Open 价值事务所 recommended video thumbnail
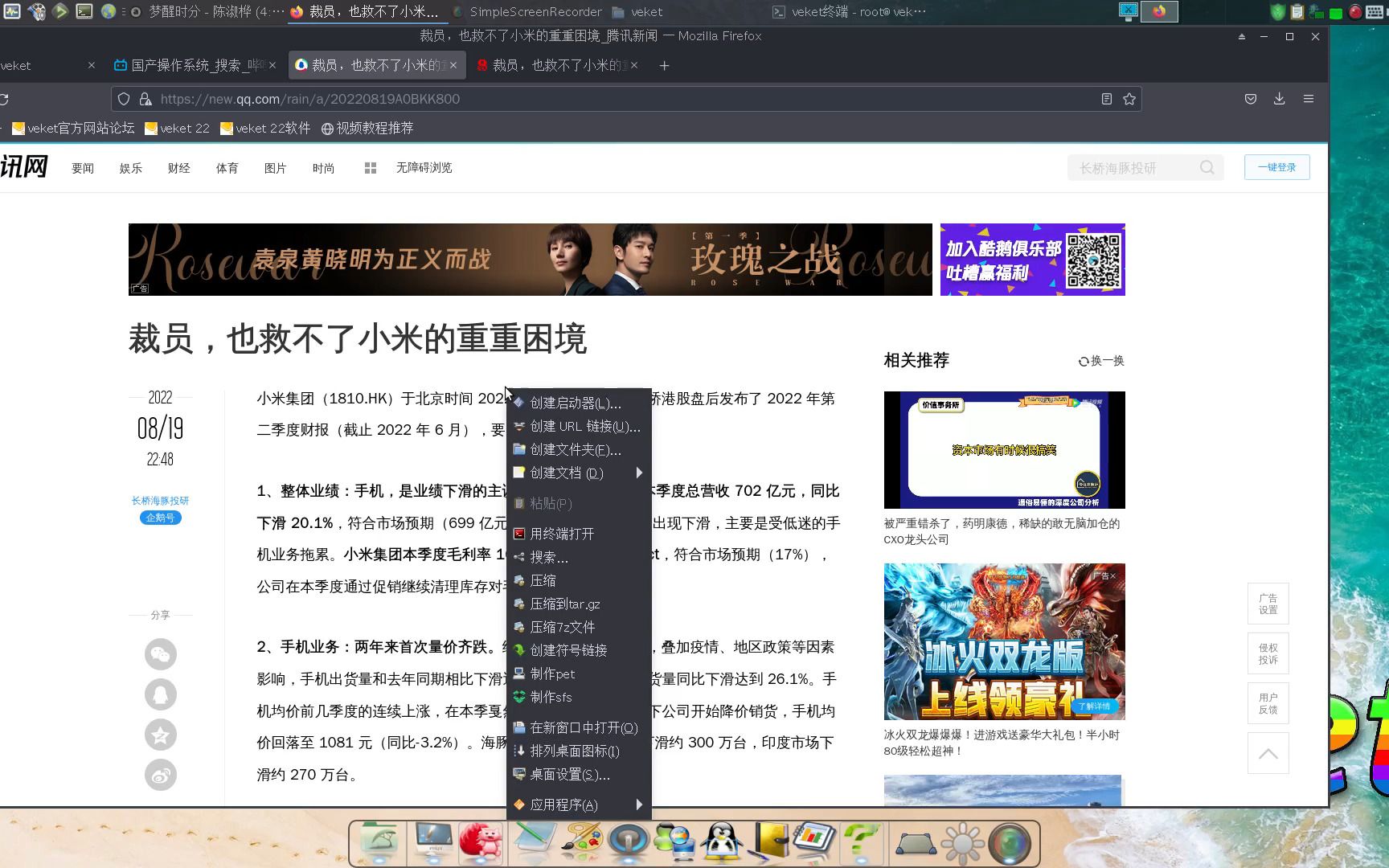The height and width of the screenshot is (868, 1389). pyautogui.click(x=1005, y=450)
